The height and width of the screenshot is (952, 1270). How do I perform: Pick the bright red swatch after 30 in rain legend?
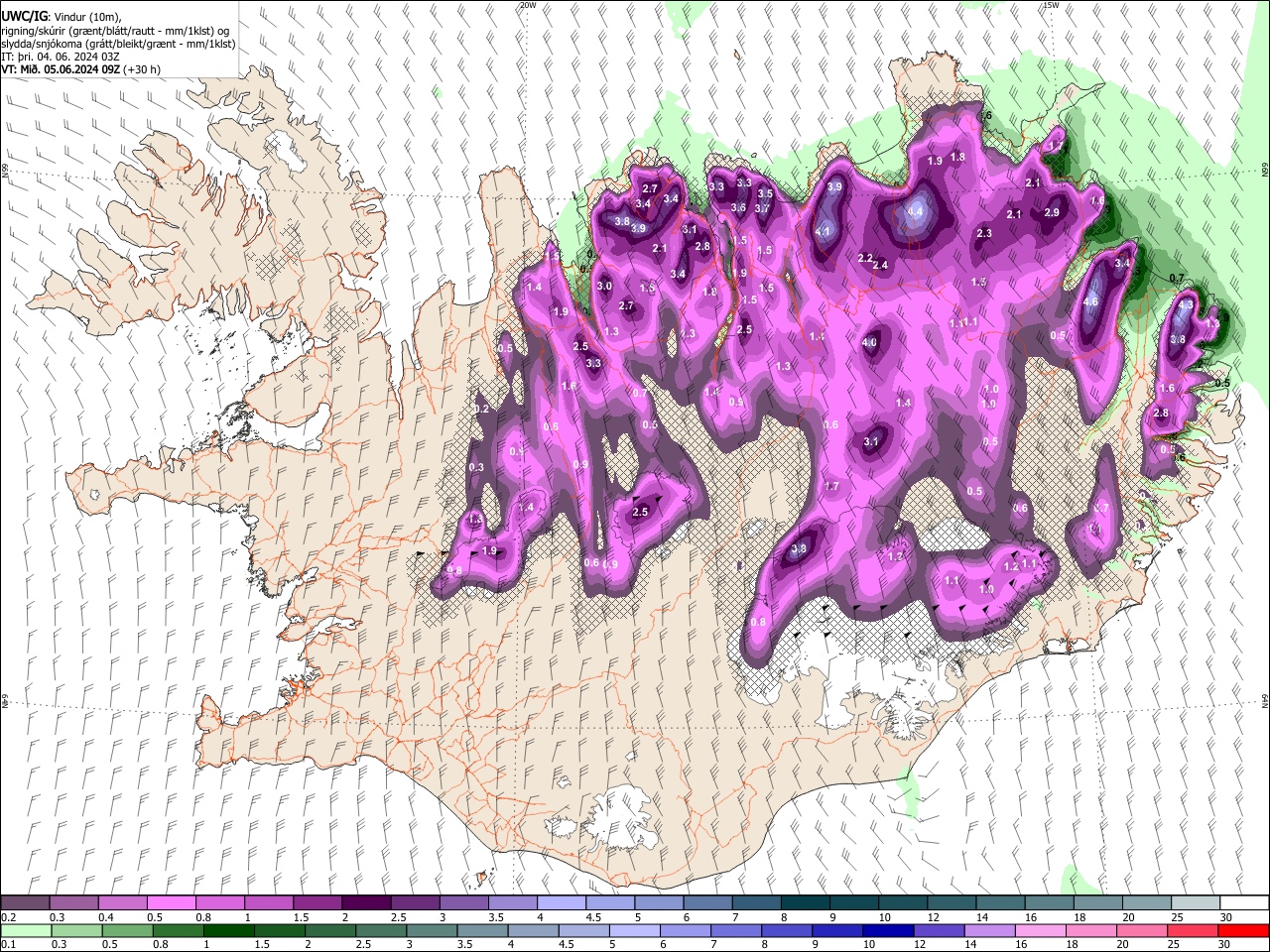(x=1243, y=930)
